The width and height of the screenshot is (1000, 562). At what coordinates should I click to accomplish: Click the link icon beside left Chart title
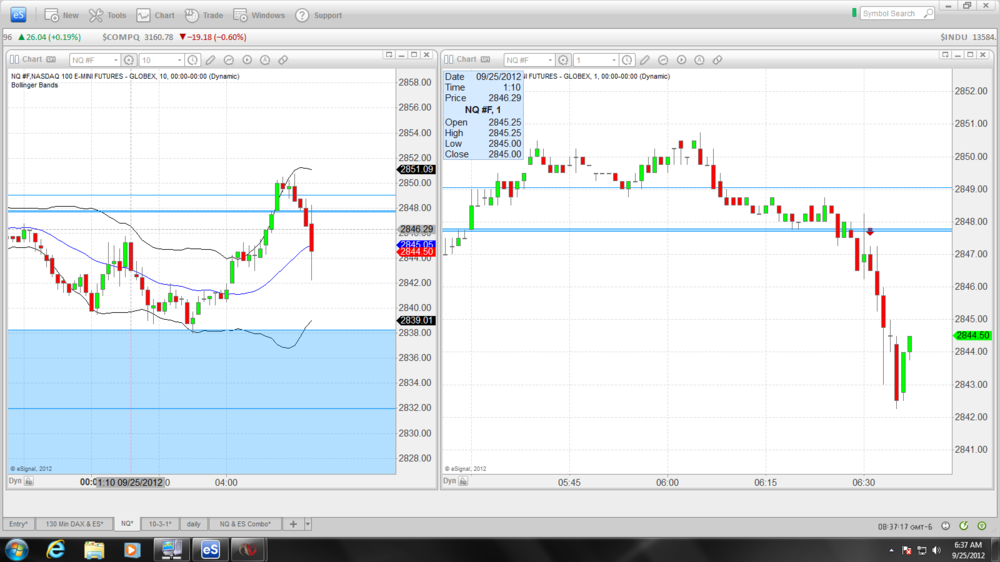(x=51, y=59)
